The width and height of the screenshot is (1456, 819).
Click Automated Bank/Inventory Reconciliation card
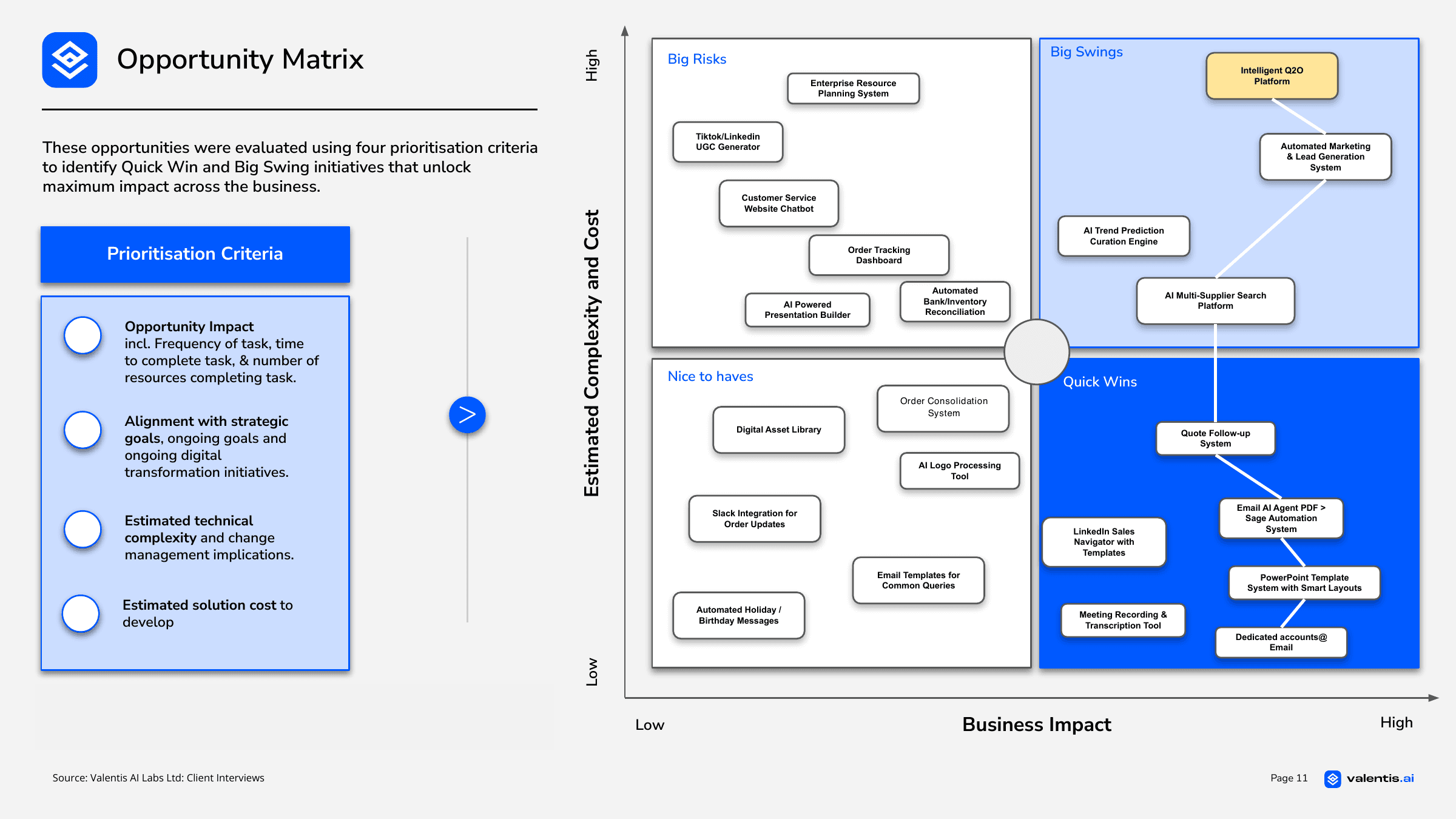[x=955, y=302]
